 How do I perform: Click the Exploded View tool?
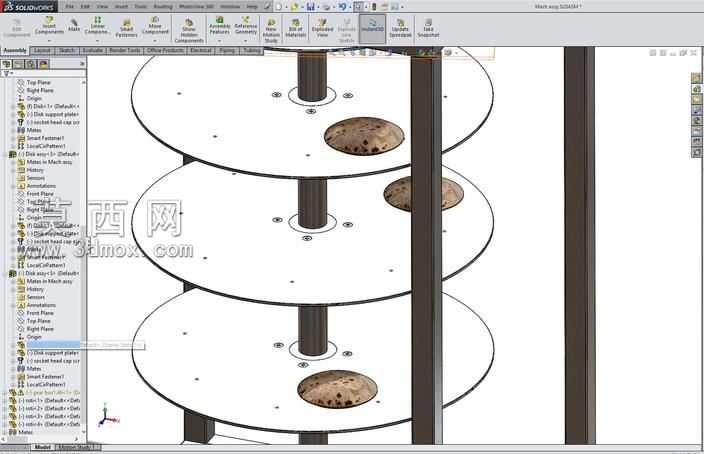pyautogui.click(x=322, y=29)
